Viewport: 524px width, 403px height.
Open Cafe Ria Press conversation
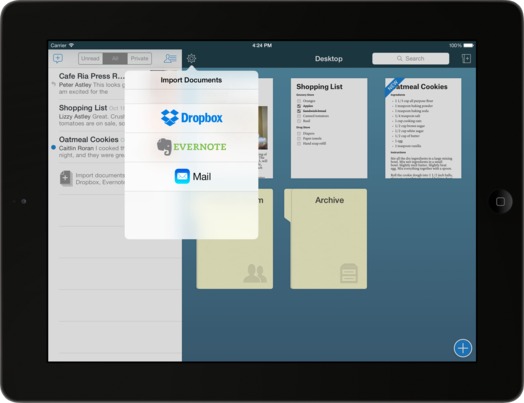pos(88,84)
